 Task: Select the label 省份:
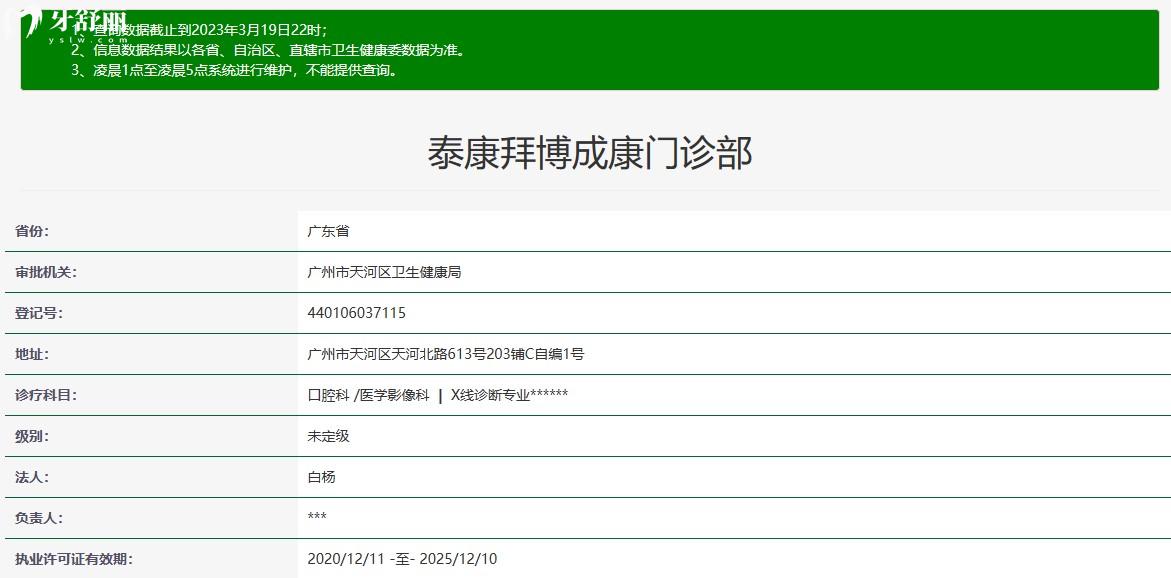tap(31, 231)
